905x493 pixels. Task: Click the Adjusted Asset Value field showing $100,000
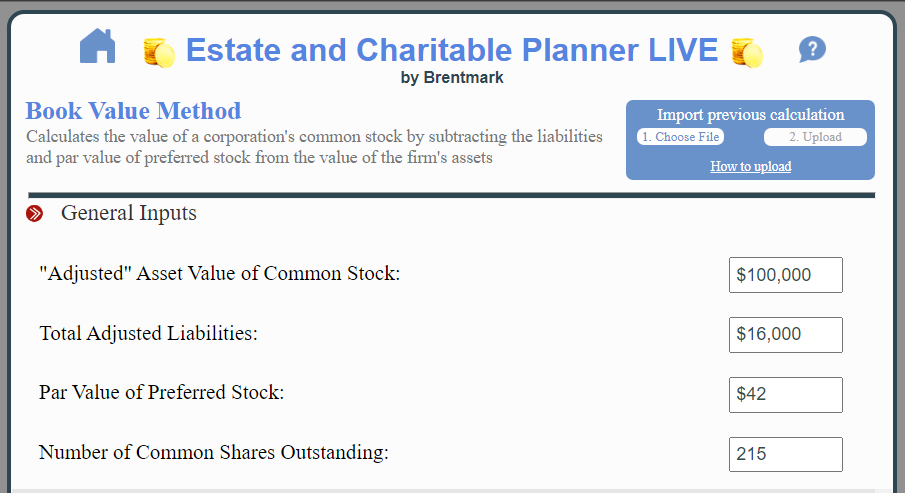(x=785, y=275)
